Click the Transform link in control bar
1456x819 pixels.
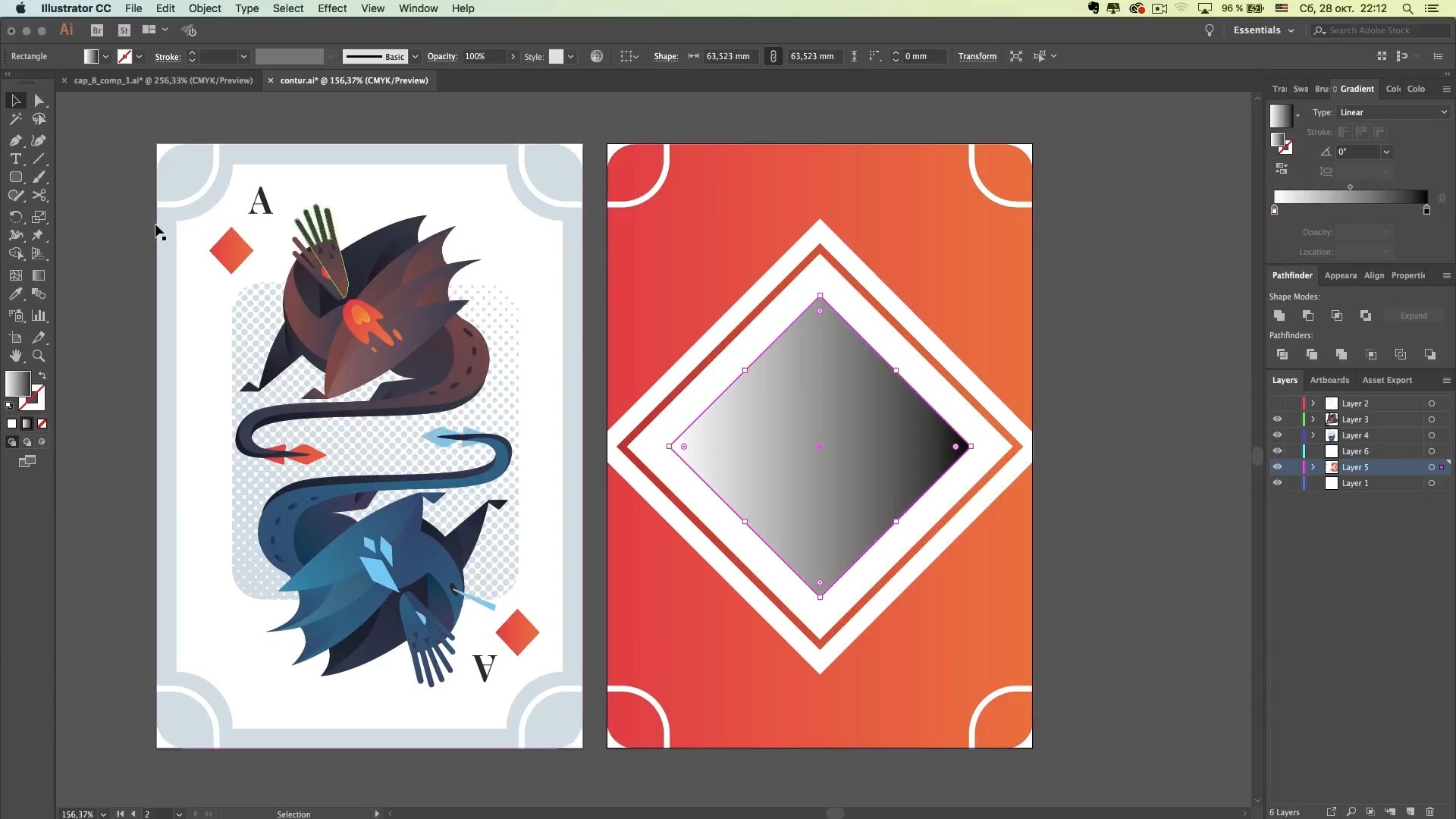[977, 56]
